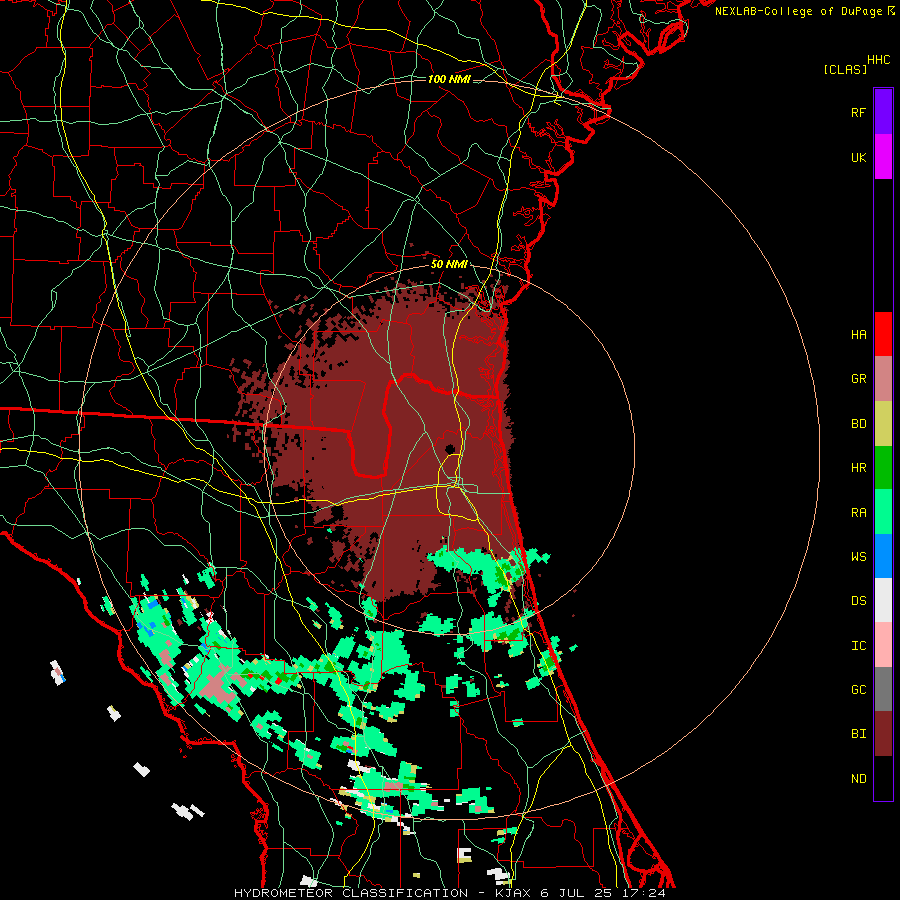The width and height of the screenshot is (900, 900).
Task: Click the DS legend label
Action: point(858,601)
